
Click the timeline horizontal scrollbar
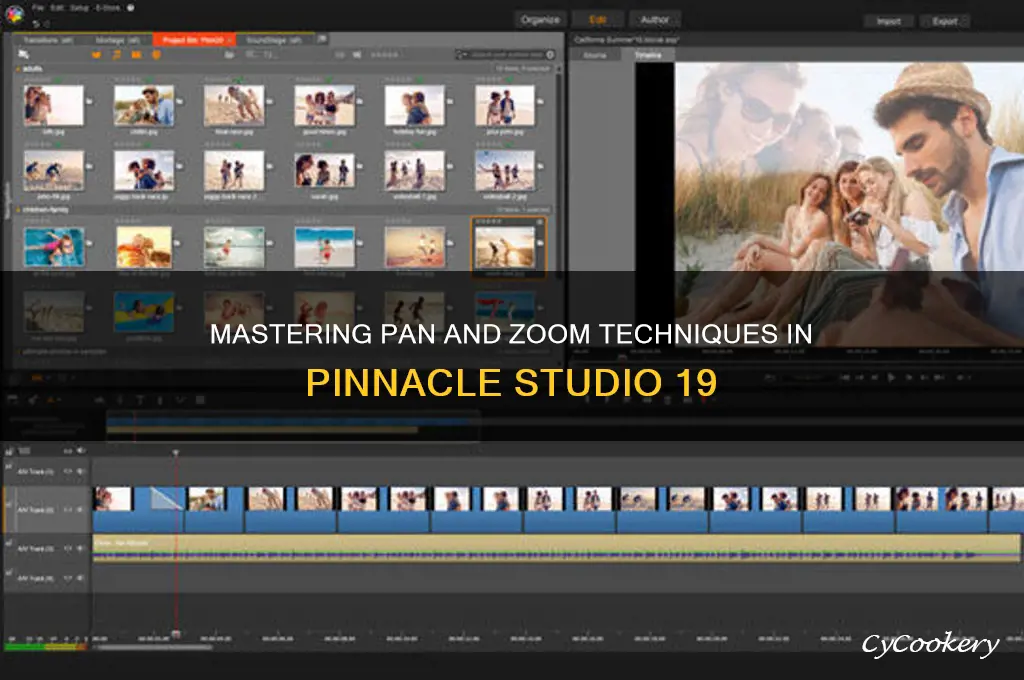pyautogui.click(x=155, y=647)
